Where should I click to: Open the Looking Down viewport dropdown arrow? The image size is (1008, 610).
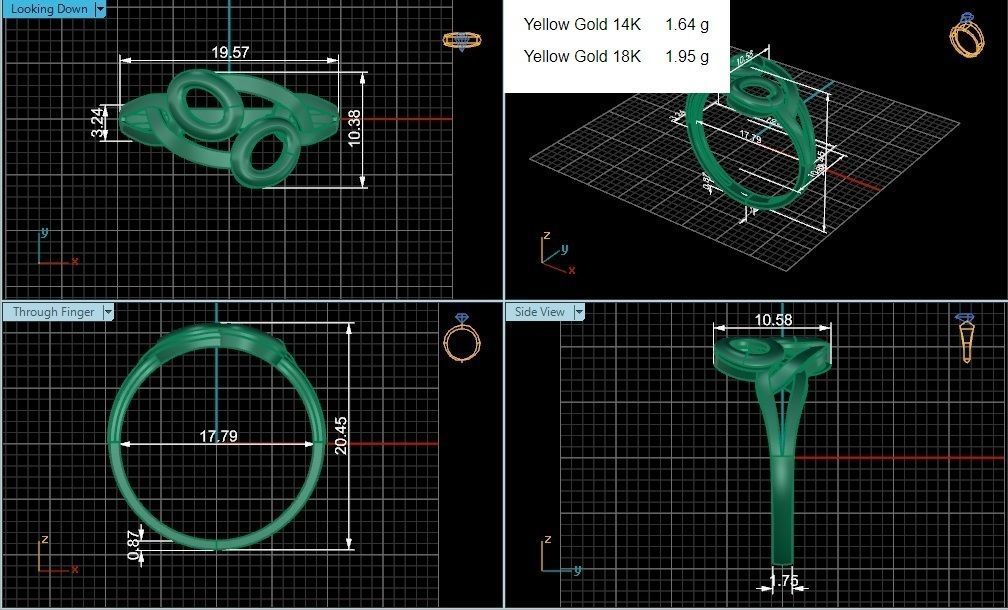point(100,9)
